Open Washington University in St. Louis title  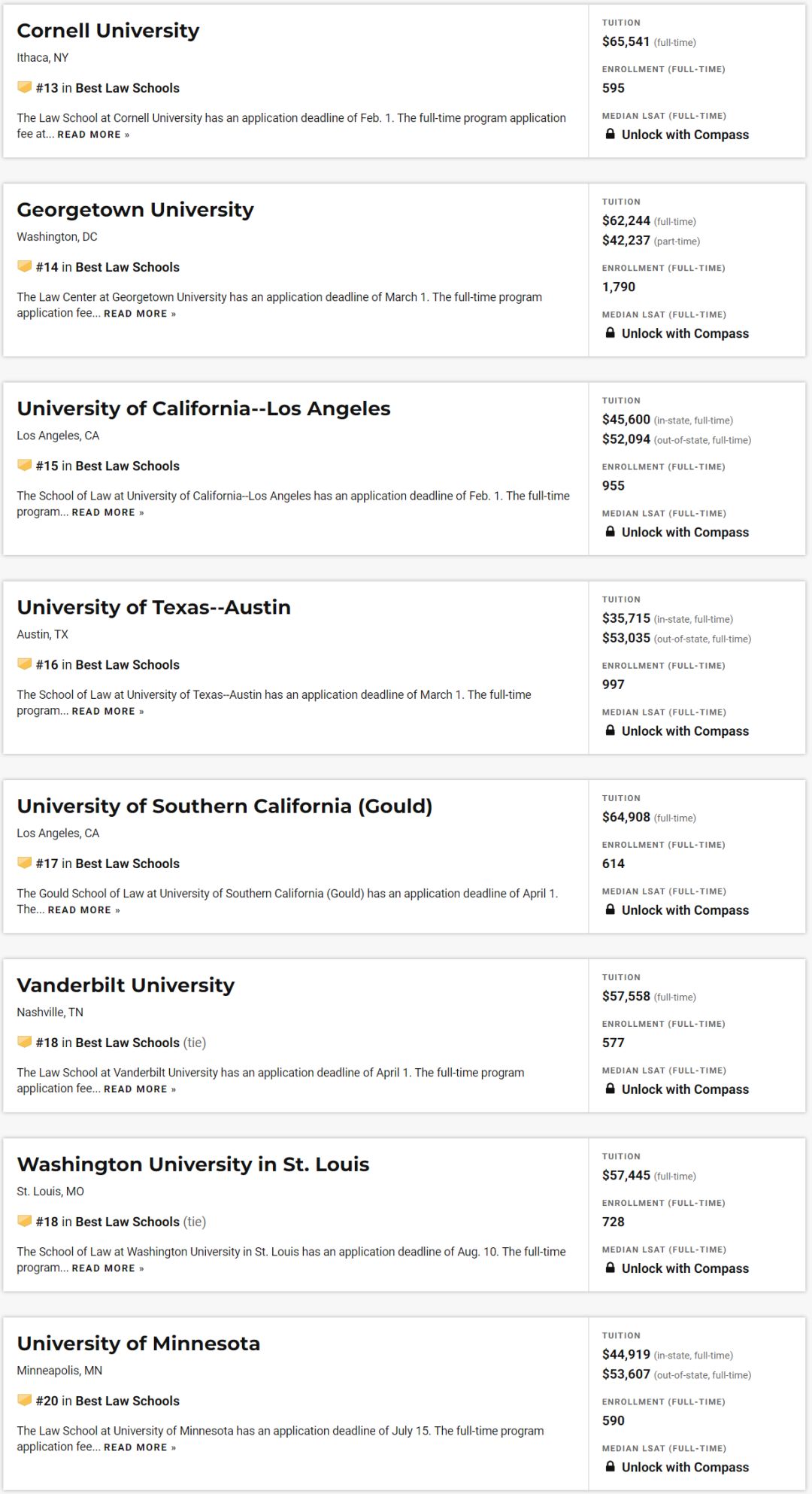193,1165
